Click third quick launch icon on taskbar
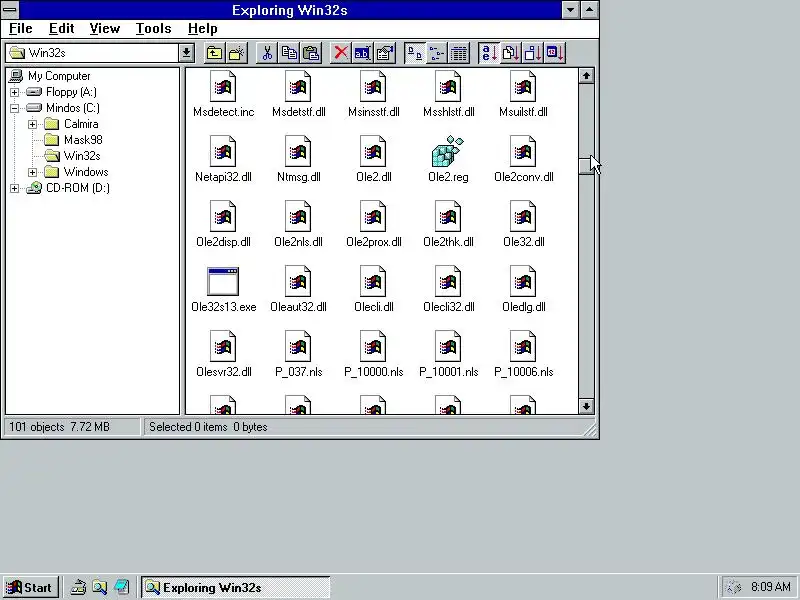This screenshot has height=600, width=800. [x=121, y=587]
